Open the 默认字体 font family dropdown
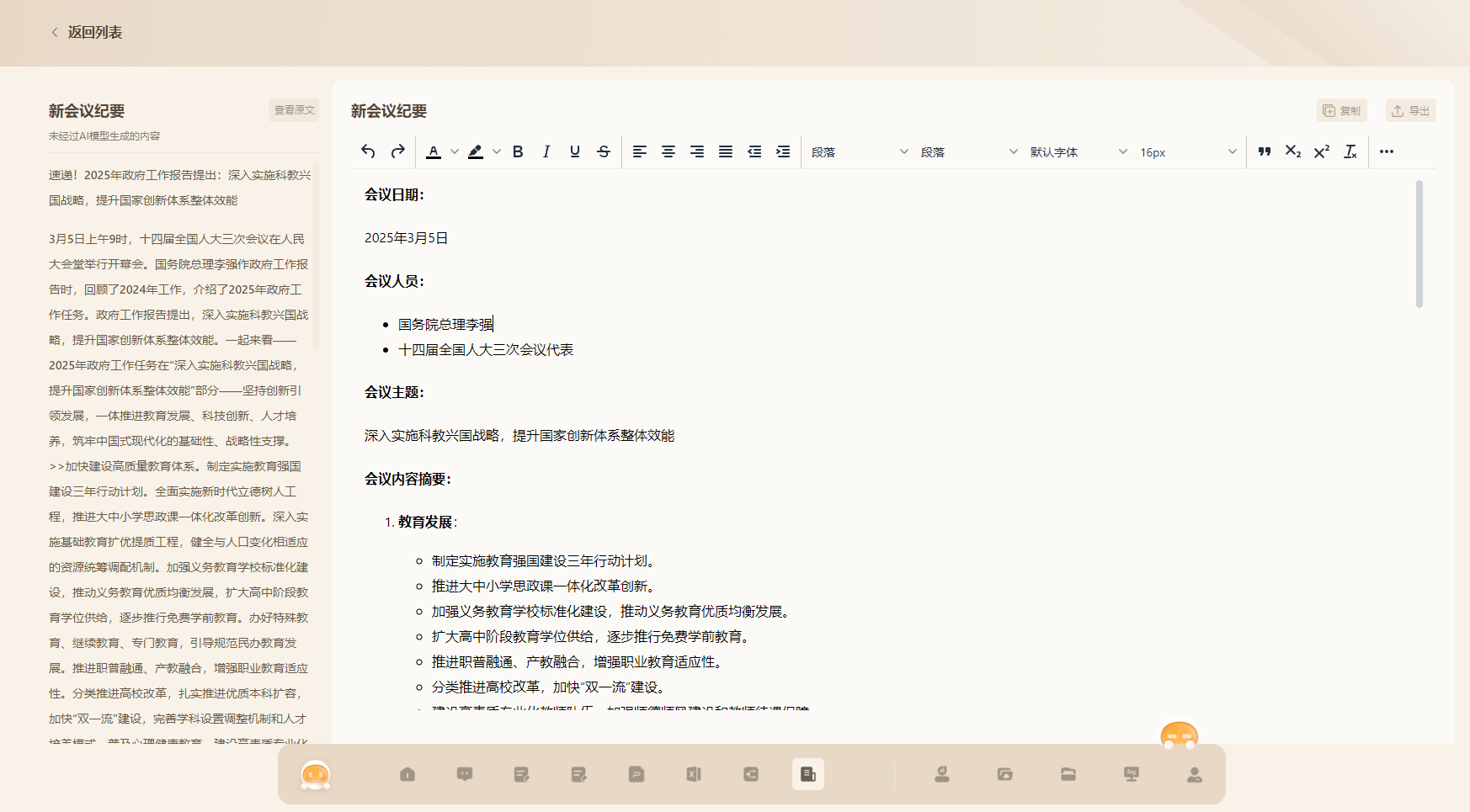1470x812 pixels. coord(1078,152)
